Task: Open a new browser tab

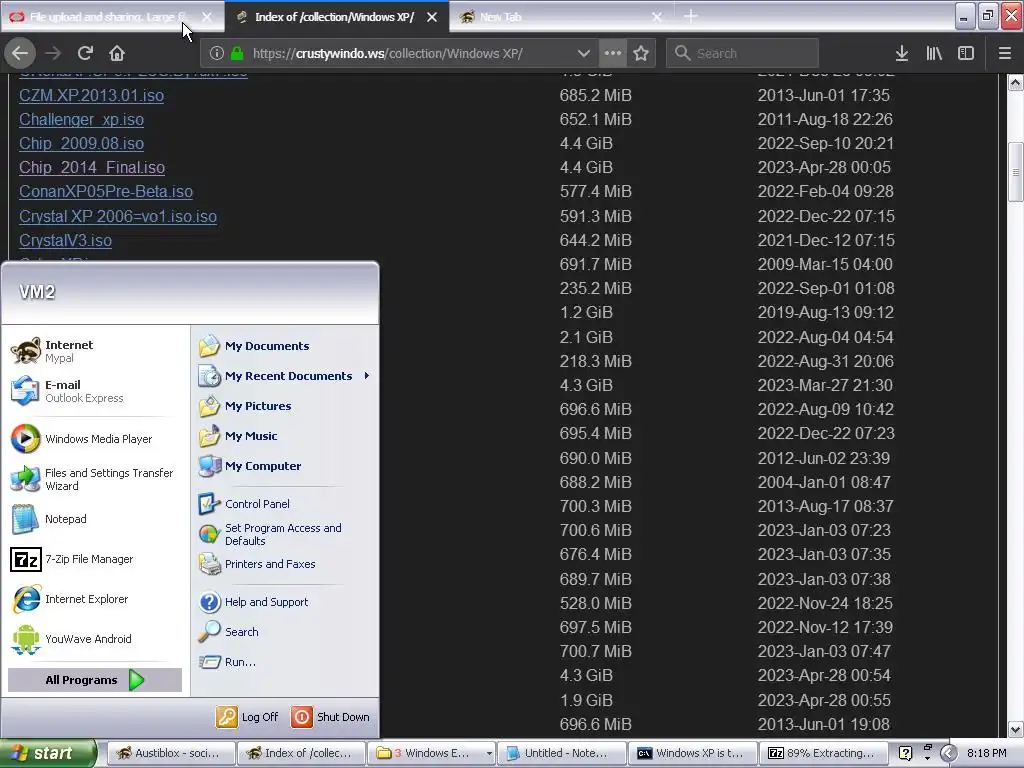Action: pos(691,16)
